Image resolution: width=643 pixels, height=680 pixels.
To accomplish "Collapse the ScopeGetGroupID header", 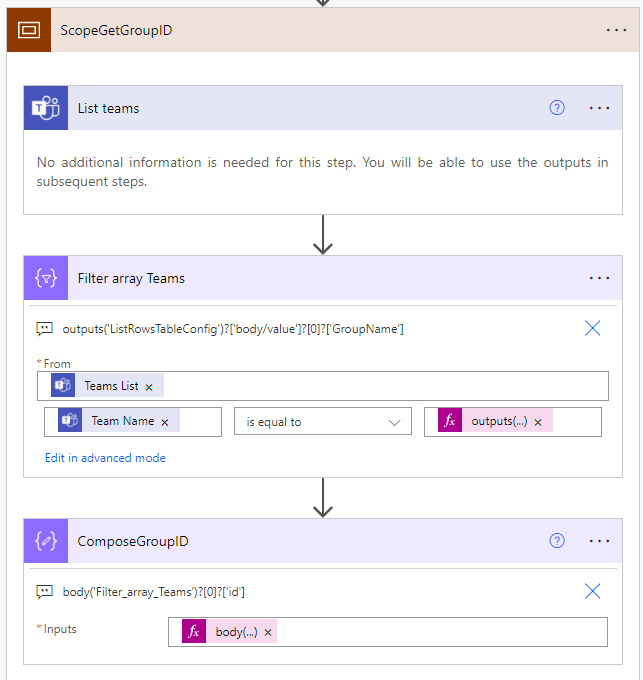I will [x=323, y=30].
